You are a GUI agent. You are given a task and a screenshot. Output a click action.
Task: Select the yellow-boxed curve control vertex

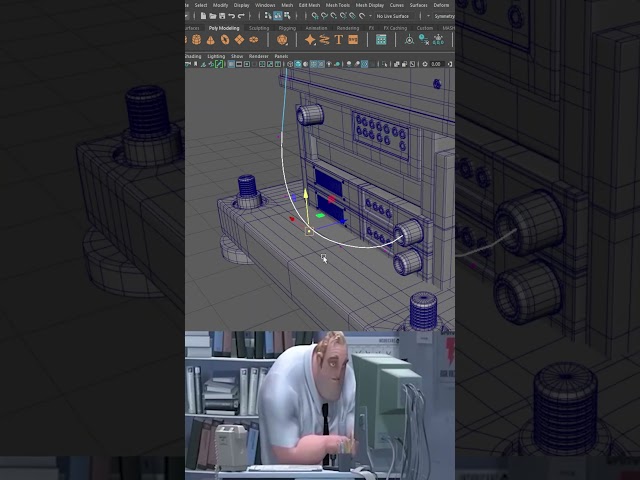[x=309, y=232]
